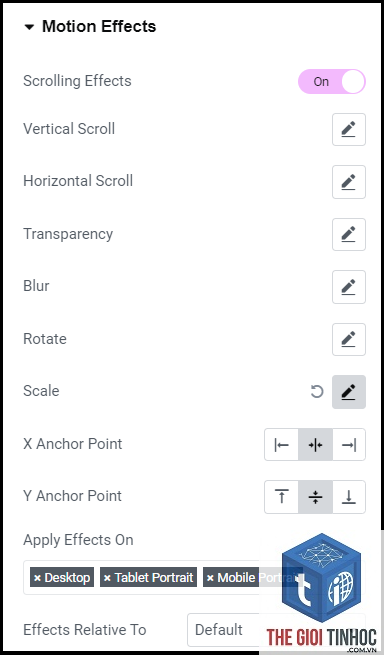Set Y Anchor Point to bottom
Screen dimensions: 384x655
pyautogui.click(x=349, y=497)
